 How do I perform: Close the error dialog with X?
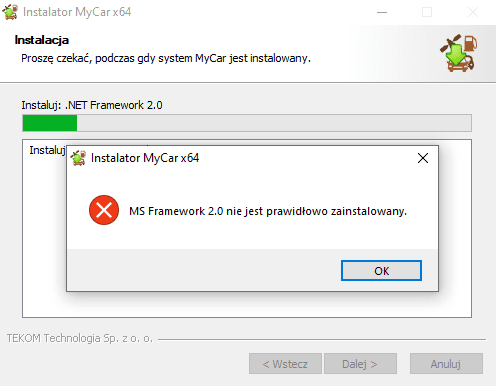[x=423, y=158]
